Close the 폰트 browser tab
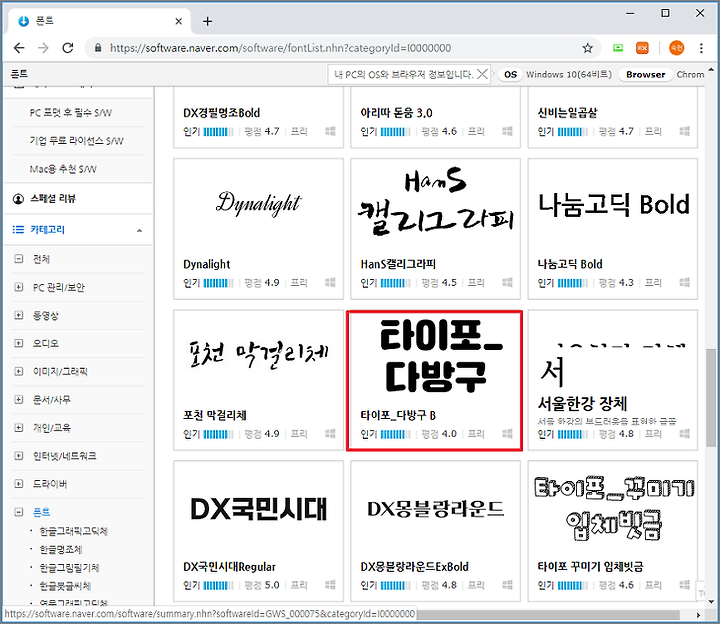The image size is (720, 624). point(179,21)
